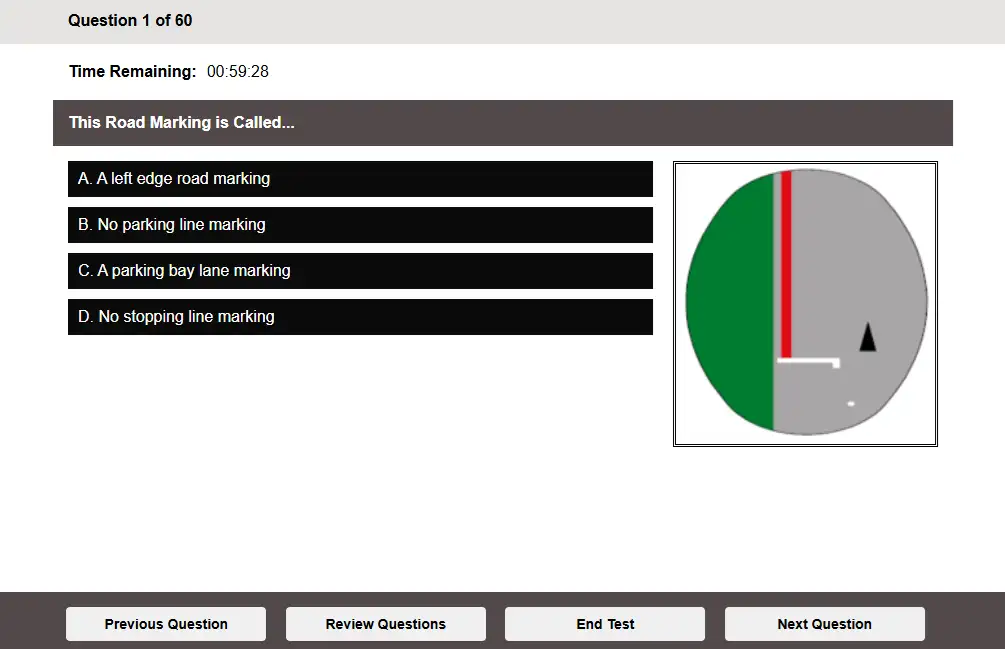Viewport: 1005px width, 649px height.
Task: Go to the Previous Question
Action: (x=166, y=624)
